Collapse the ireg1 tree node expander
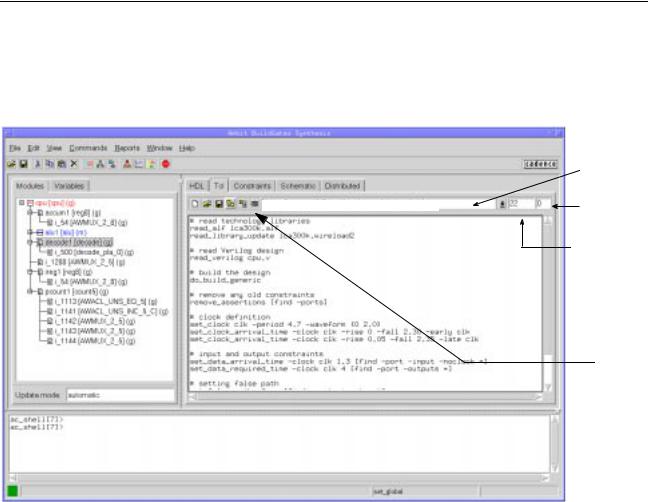Screen dimensions: 648x502 coord(30,272)
